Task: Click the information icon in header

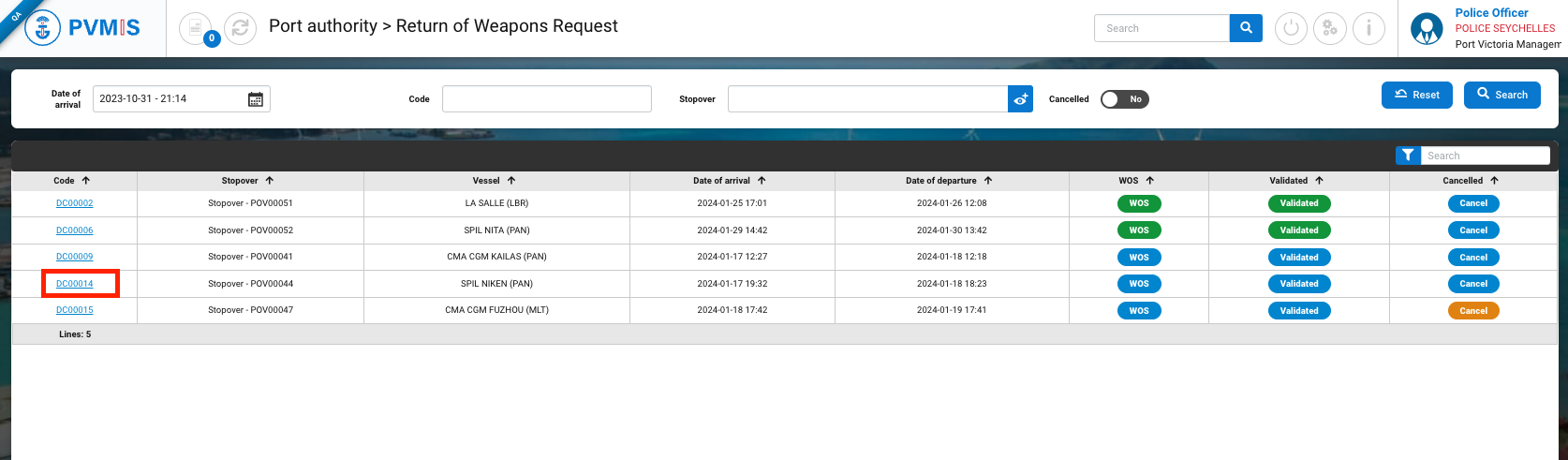Action: coord(1368,28)
